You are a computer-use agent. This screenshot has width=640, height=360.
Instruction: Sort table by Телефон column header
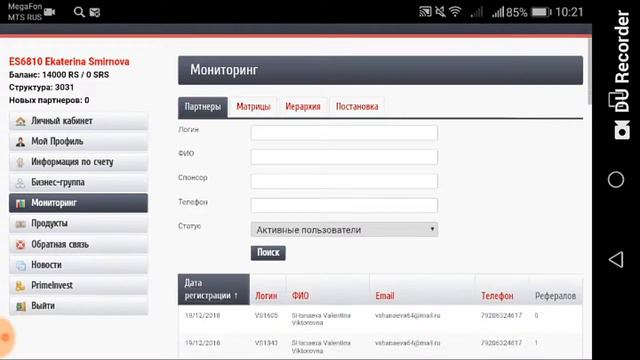tap(497, 296)
